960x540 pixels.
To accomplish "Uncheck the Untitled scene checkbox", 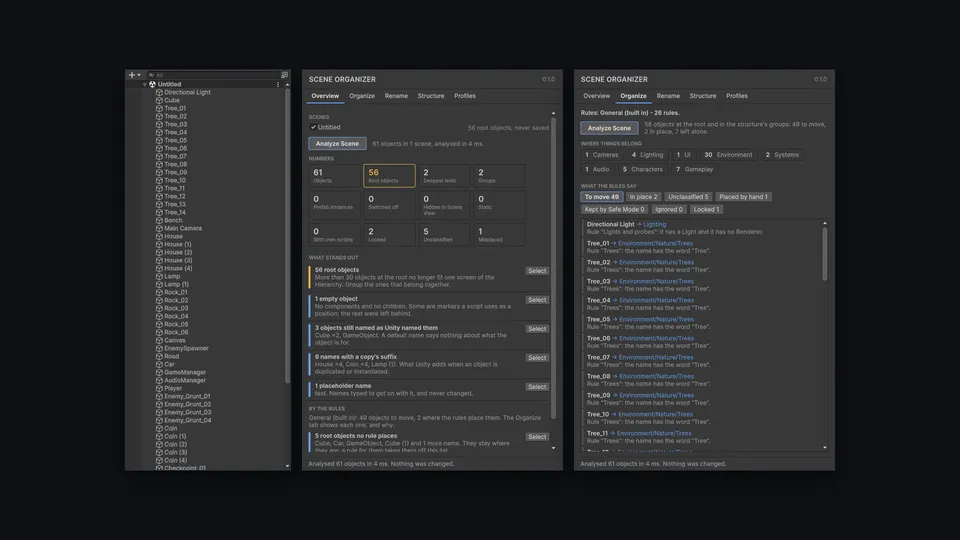I will tap(313, 127).
